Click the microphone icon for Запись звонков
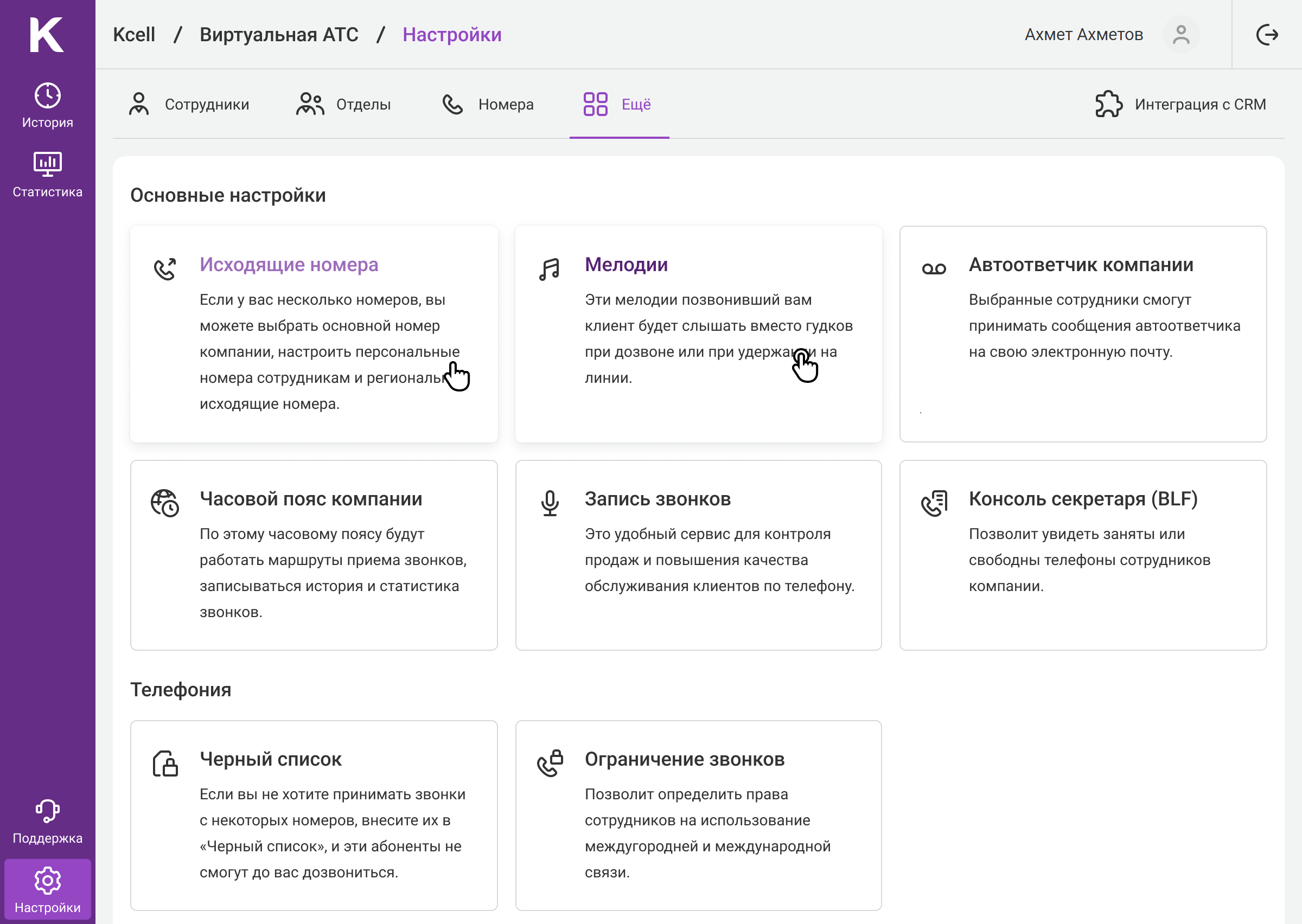Viewport: 1302px width, 924px height. (550, 504)
